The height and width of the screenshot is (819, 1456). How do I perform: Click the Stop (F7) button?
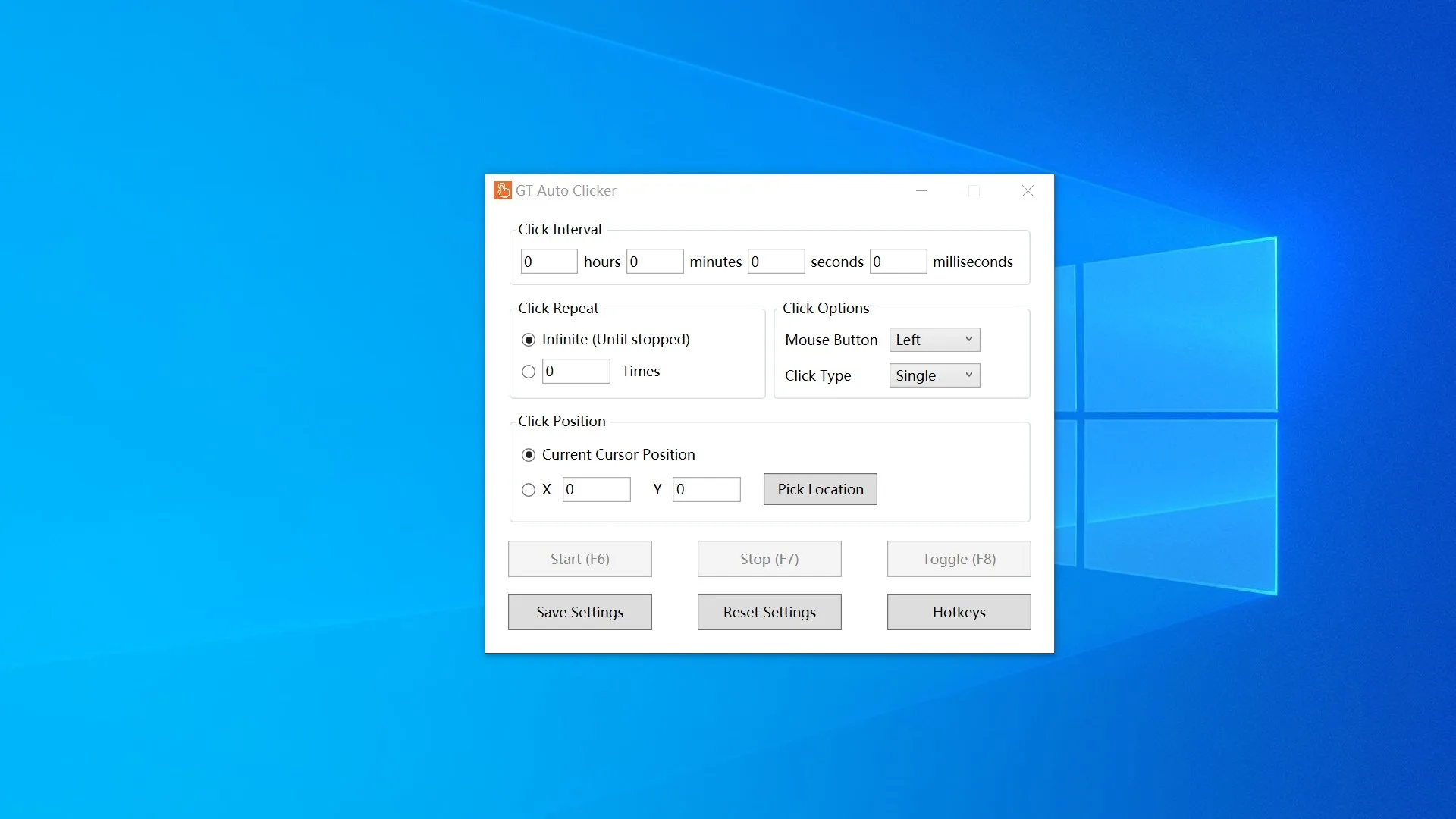click(770, 559)
